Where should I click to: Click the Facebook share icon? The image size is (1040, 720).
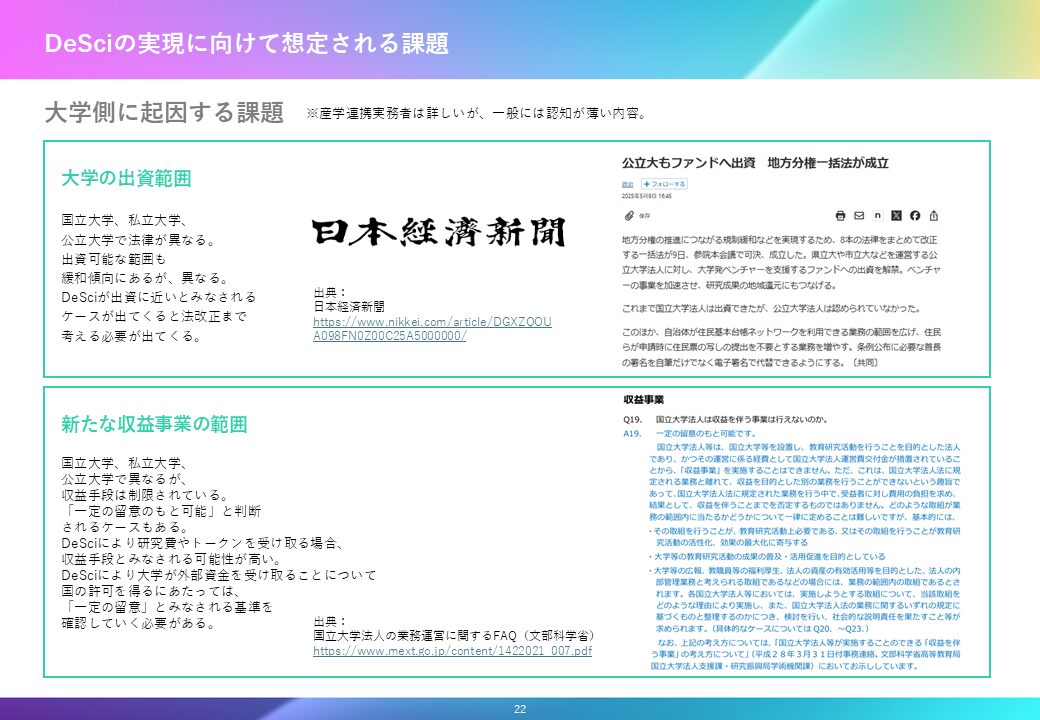click(914, 215)
